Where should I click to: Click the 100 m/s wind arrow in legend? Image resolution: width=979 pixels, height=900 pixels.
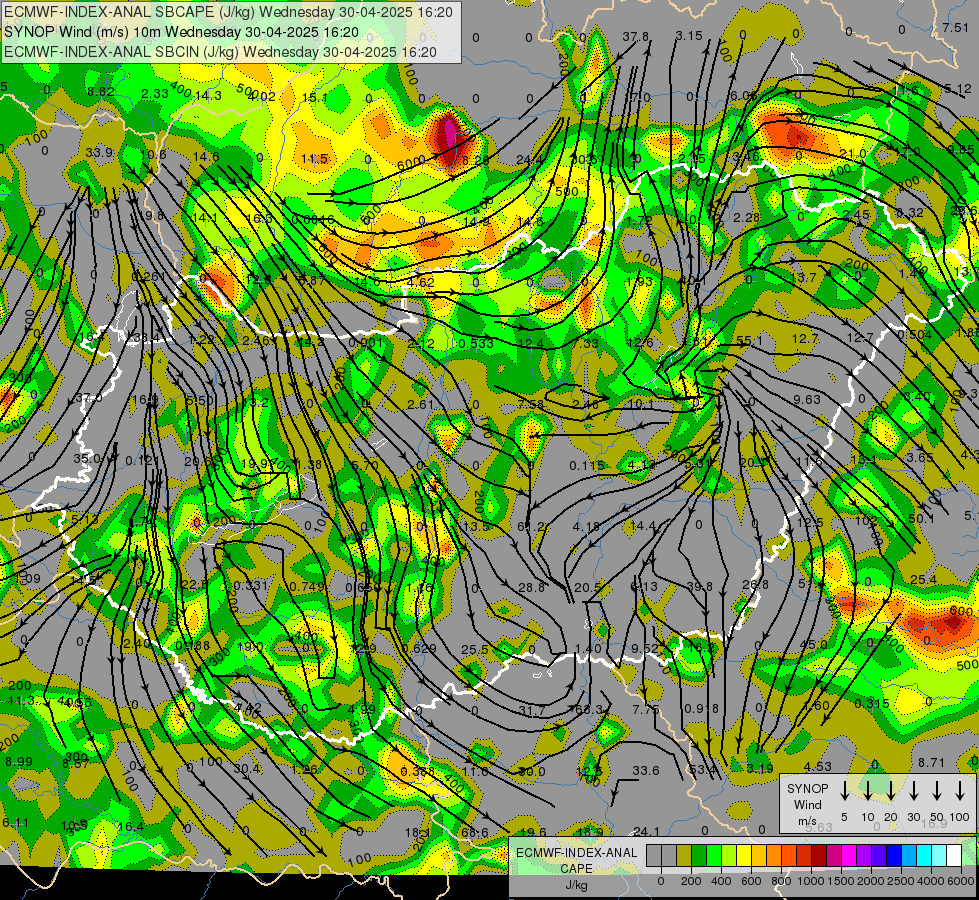[x=960, y=791]
